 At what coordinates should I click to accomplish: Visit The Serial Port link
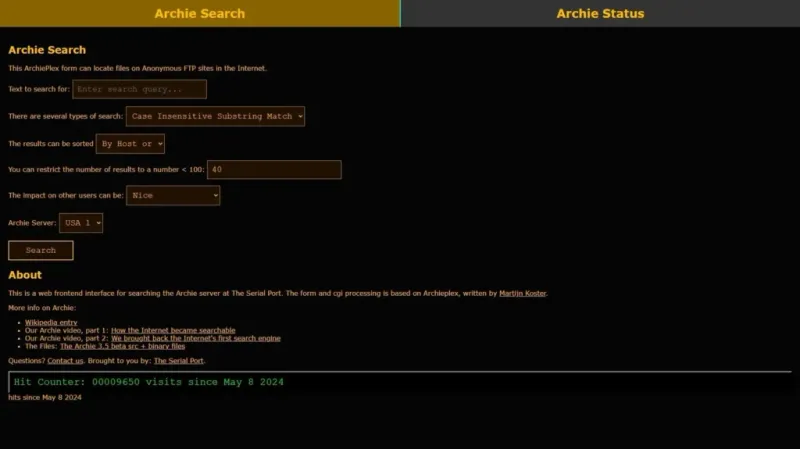coord(179,361)
